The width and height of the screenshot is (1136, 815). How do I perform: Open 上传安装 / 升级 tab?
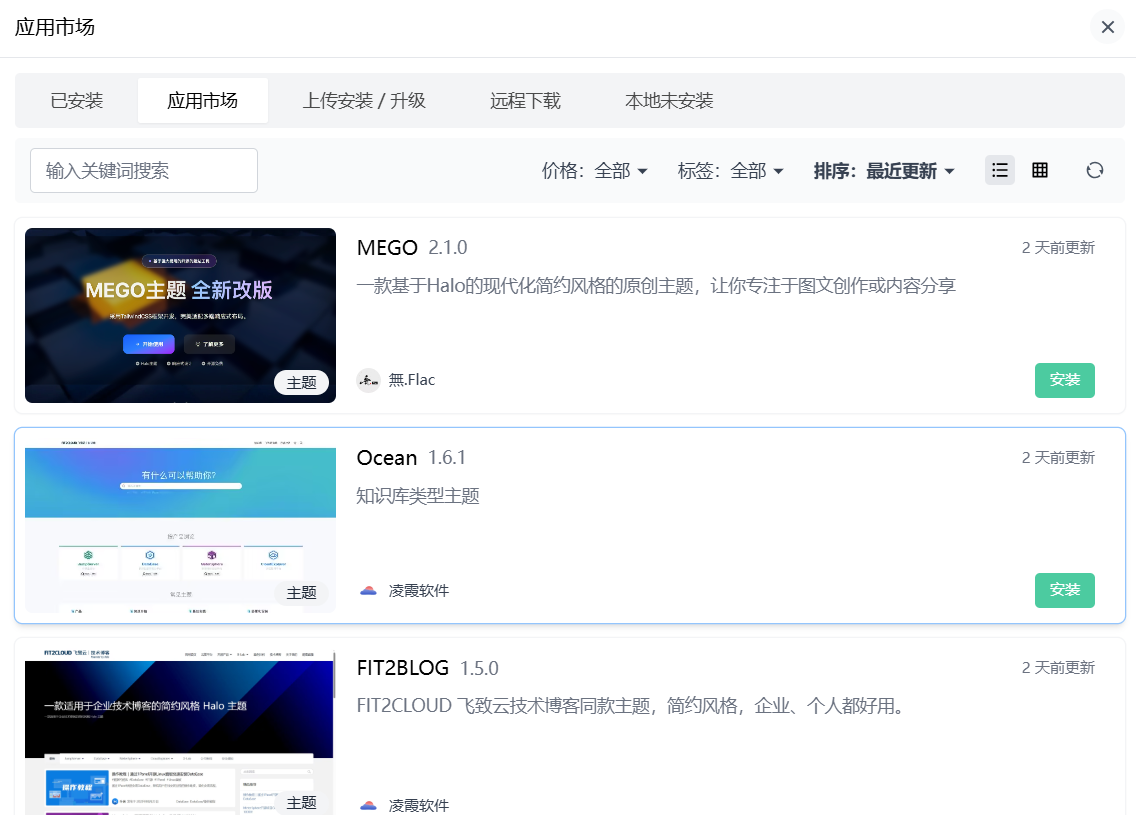(x=364, y=101)
